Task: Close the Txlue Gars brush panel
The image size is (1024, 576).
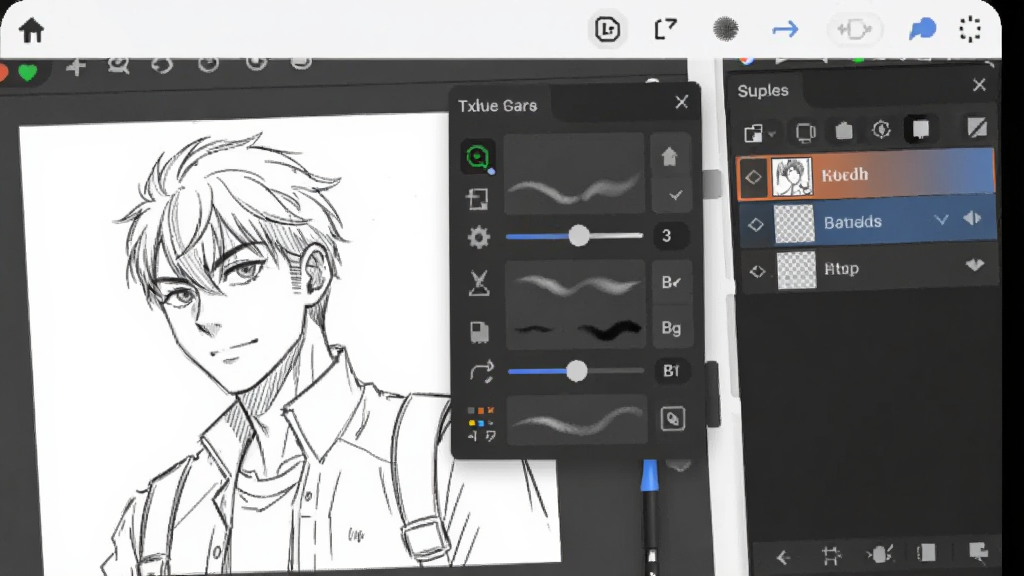Action: [682, 102]
